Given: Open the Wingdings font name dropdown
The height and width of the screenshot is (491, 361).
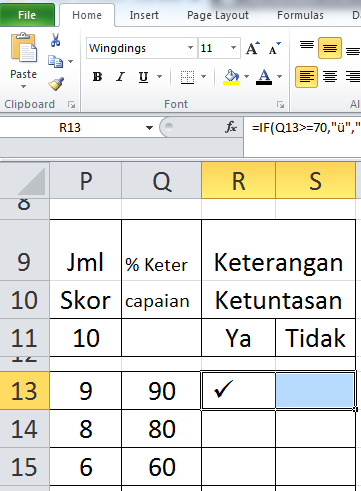Looking at the screenshot, I should [190, 48].
